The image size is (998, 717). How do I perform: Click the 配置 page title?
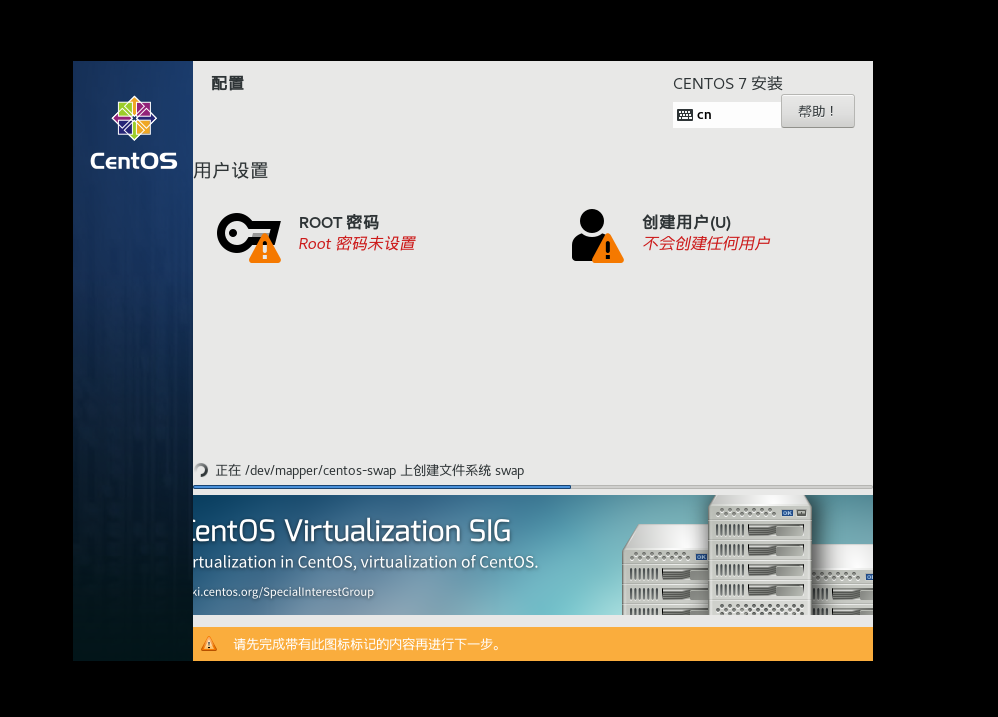(x=228, y=83)
